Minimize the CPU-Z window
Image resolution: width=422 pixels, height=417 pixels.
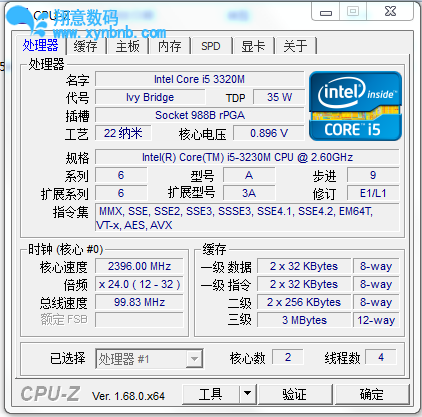(x=326, y=12)
